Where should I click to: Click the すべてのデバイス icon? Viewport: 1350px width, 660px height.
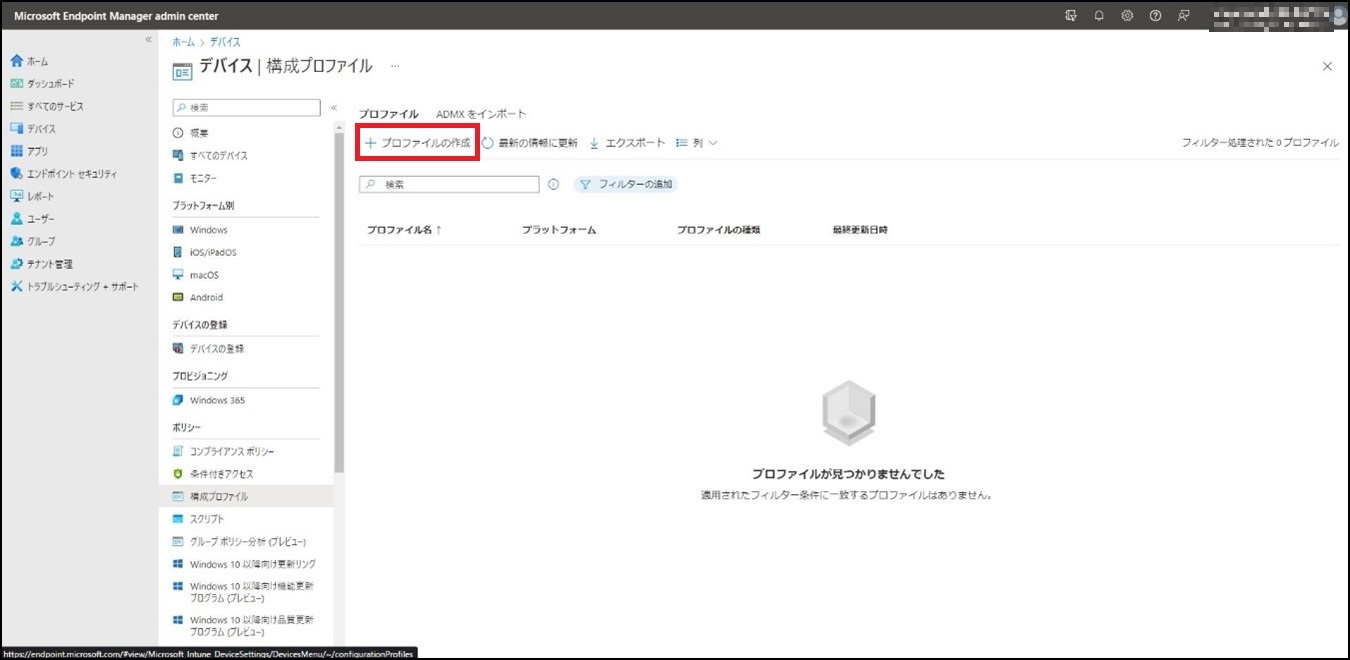(178, 155)
